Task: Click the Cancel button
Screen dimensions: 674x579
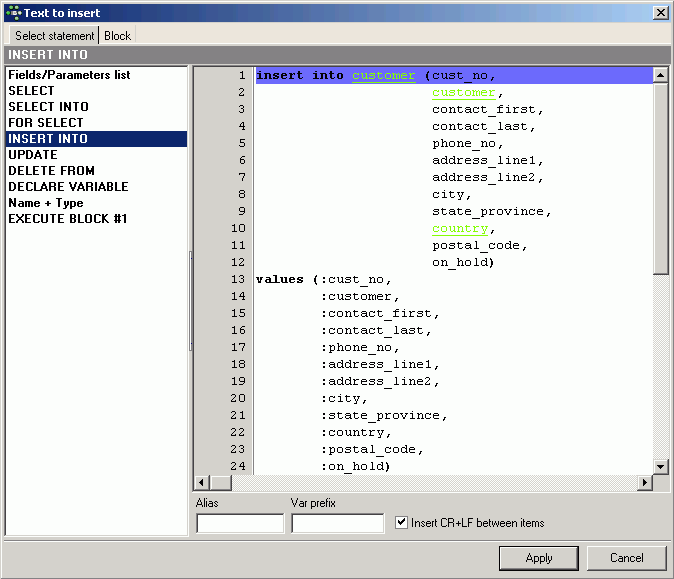Action: coord(626,558)
